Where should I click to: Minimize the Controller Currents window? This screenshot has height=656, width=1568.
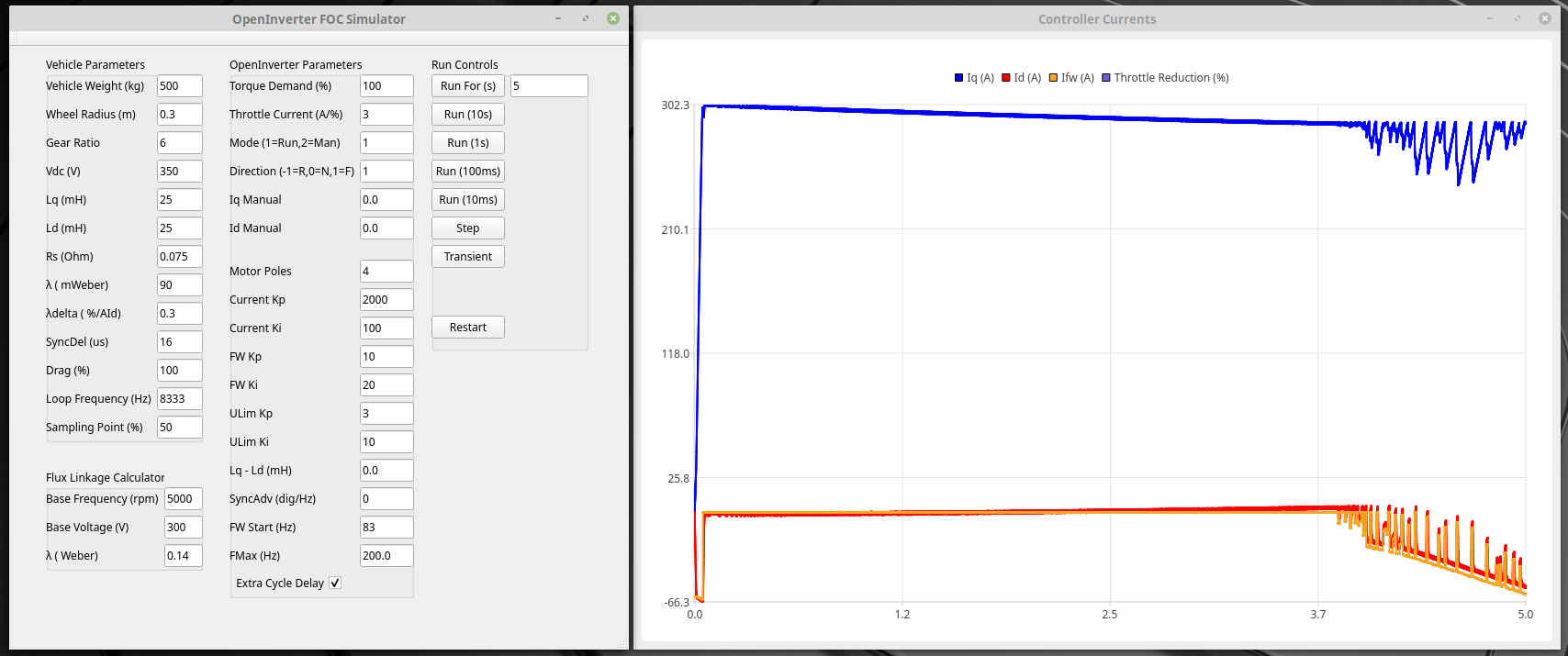(x=1489, y=18)
